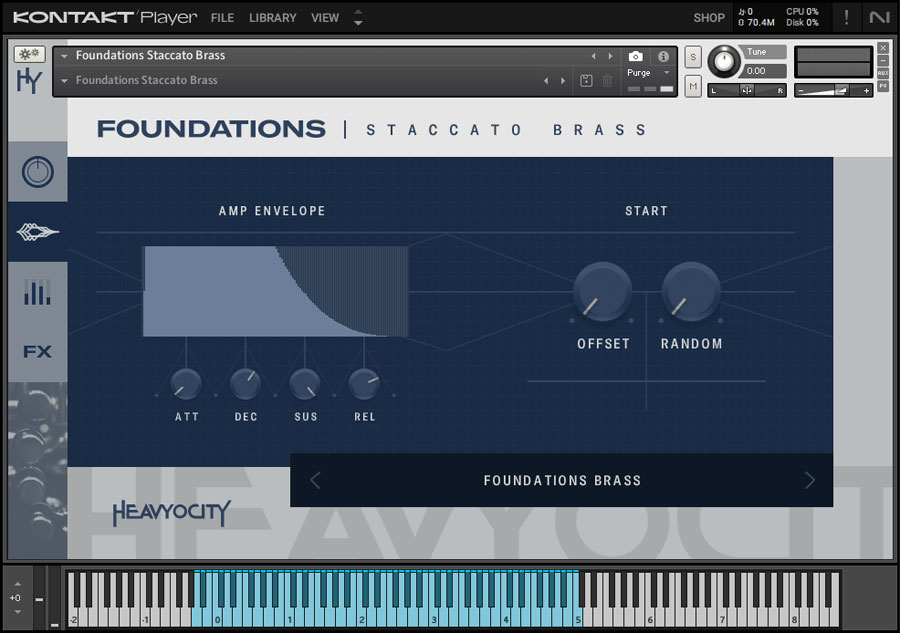Toggle the Mute (M) button
The height and width of the screenshot is (633, 900).
coord(693,87)
